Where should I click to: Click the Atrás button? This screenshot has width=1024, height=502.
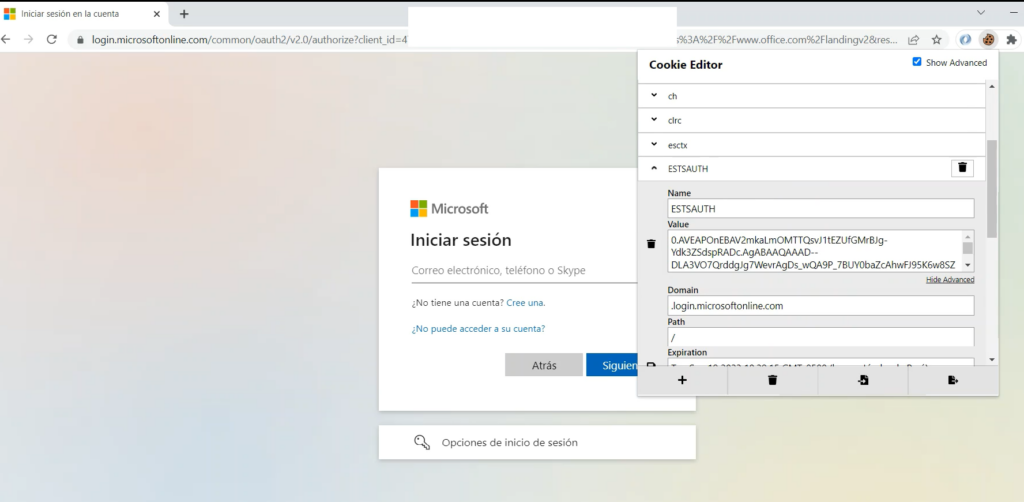tap(543, 365)
